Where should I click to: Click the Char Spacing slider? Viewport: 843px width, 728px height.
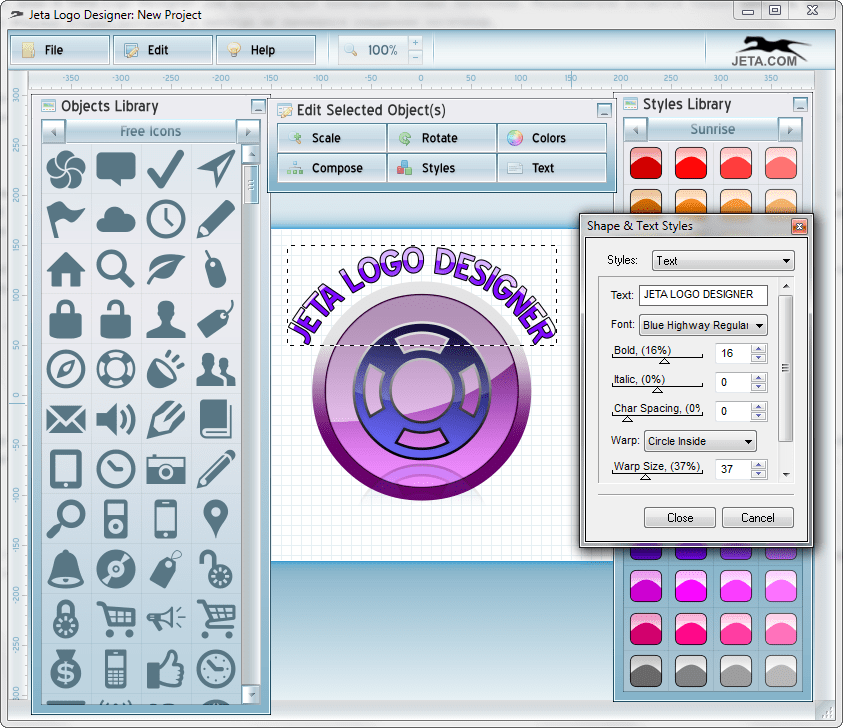pyautogui.click(x=658, y=416)
